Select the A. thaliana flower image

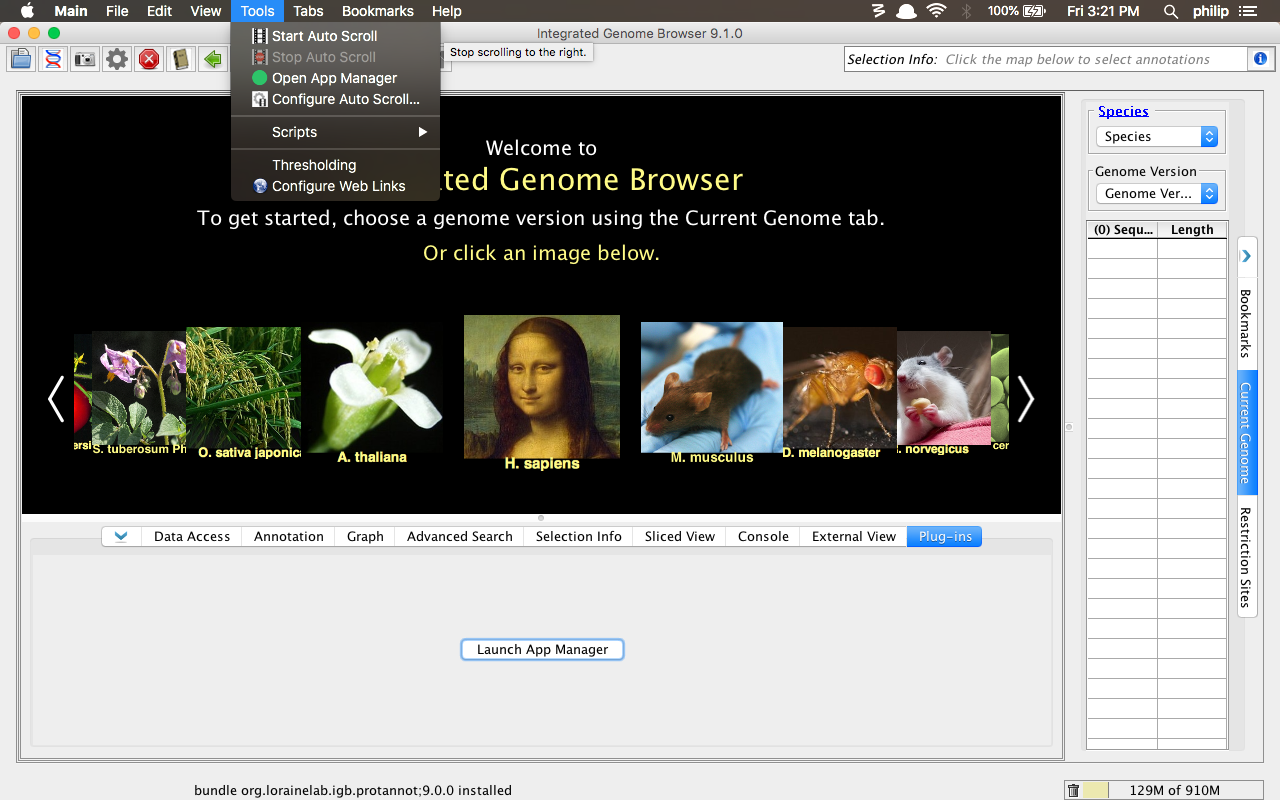tap(374, 387)
